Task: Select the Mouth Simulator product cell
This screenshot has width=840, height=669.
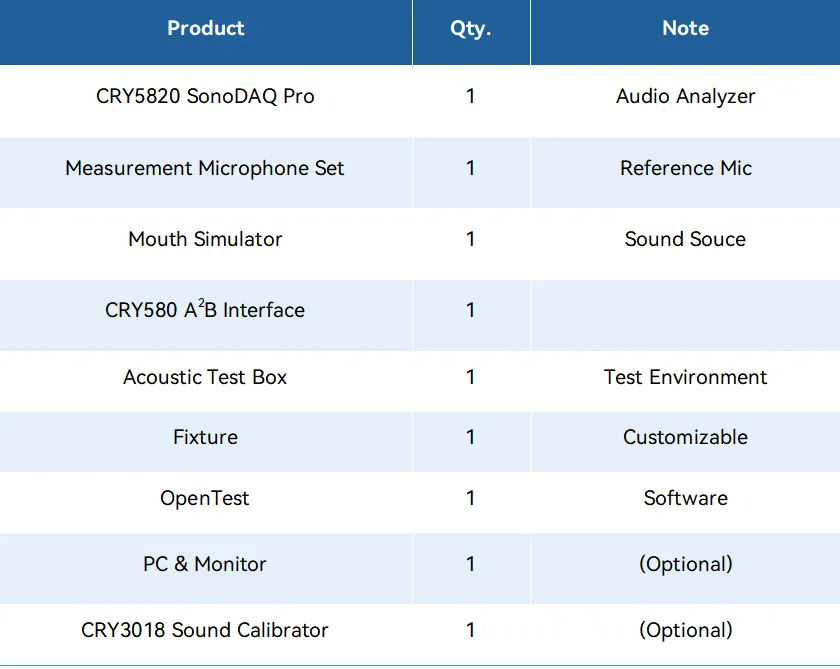Action: click(x=205, y=239)
